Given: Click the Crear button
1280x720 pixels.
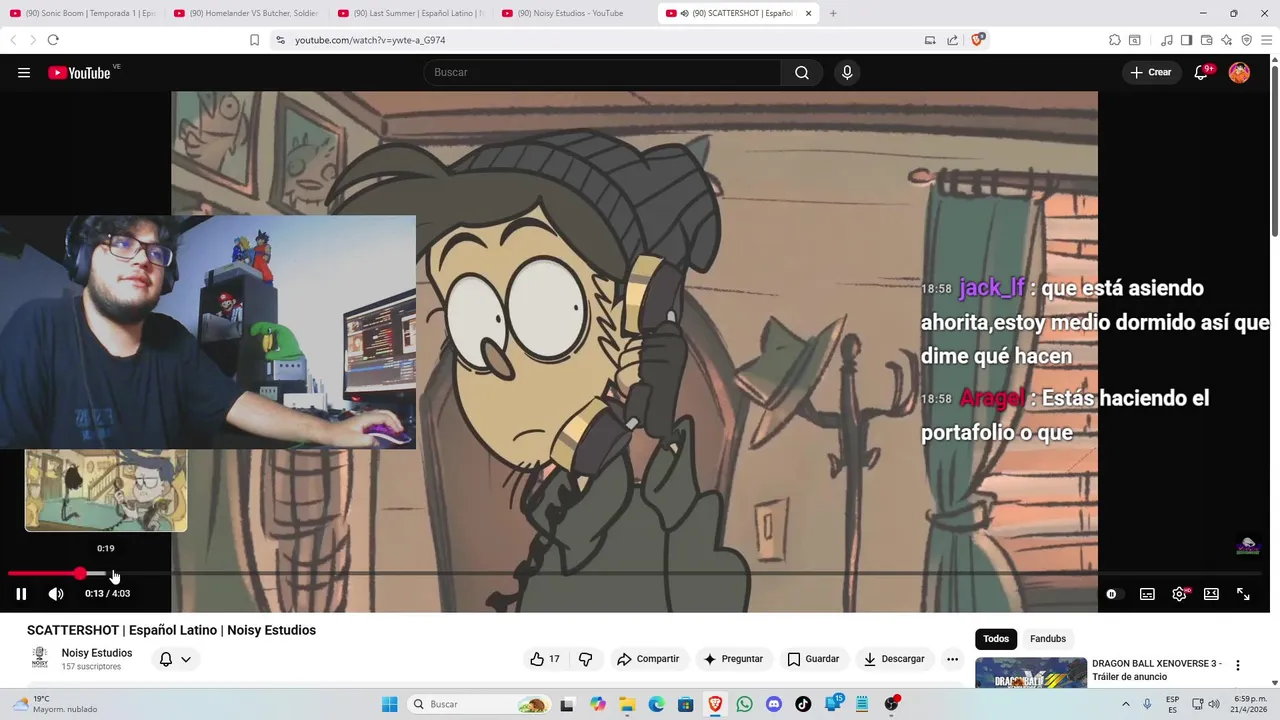Looking at the screenshot, I should (x=1151, y=72).
